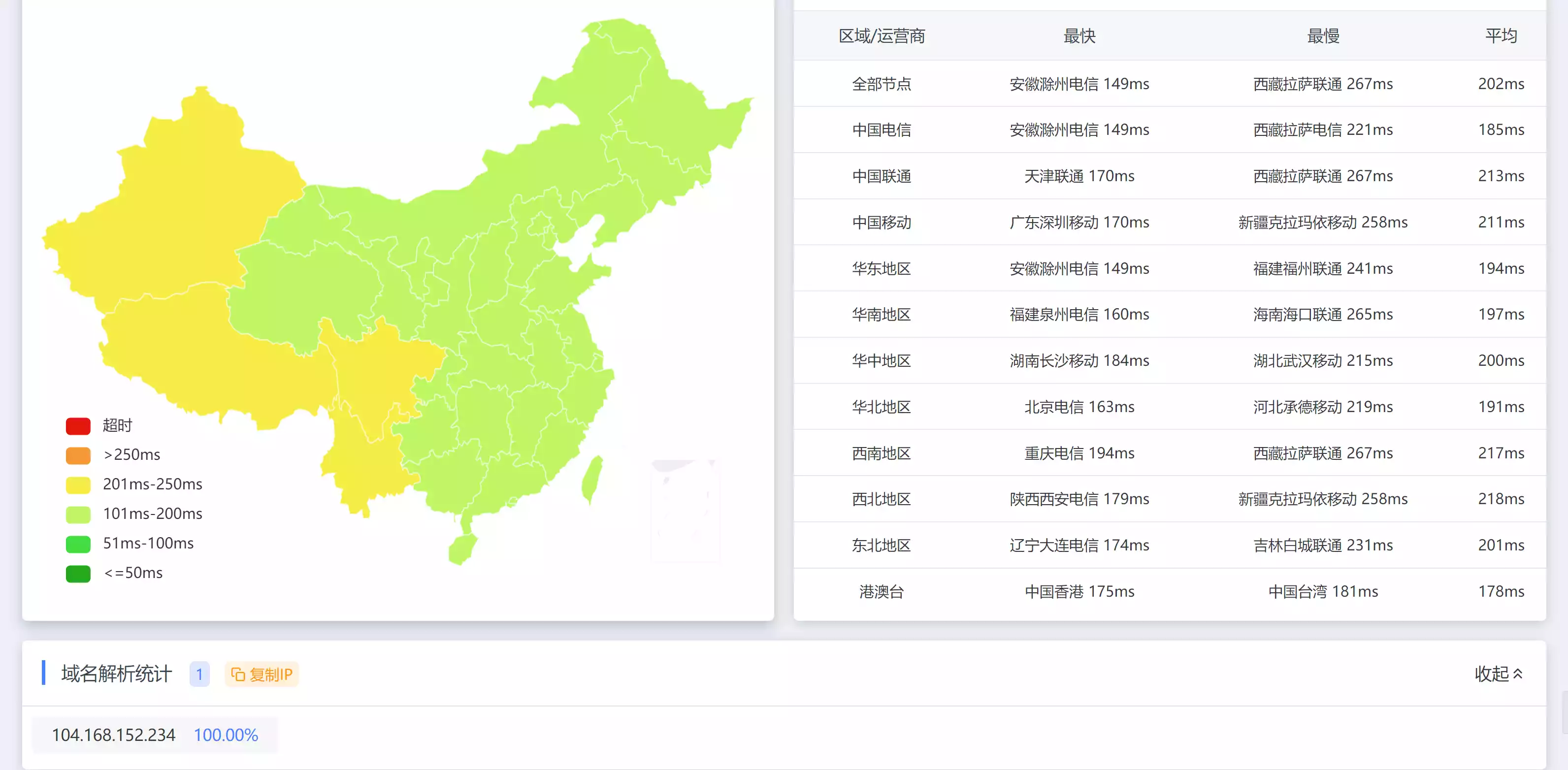Click the 最慢 column header
The height and width of the screenshot is (770, 1568).
tap(1323, 36)
